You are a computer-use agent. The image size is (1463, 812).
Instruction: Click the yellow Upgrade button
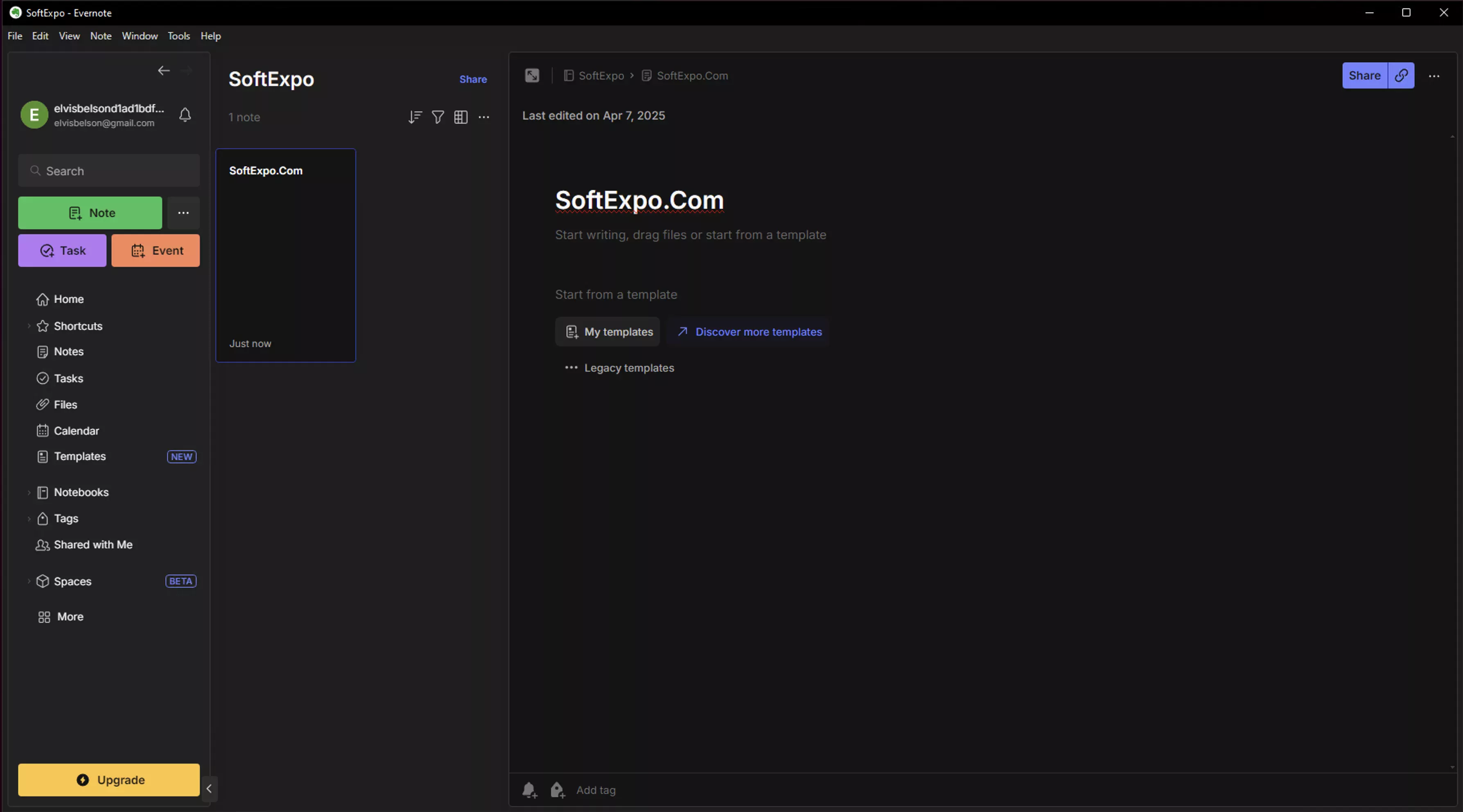109,780
